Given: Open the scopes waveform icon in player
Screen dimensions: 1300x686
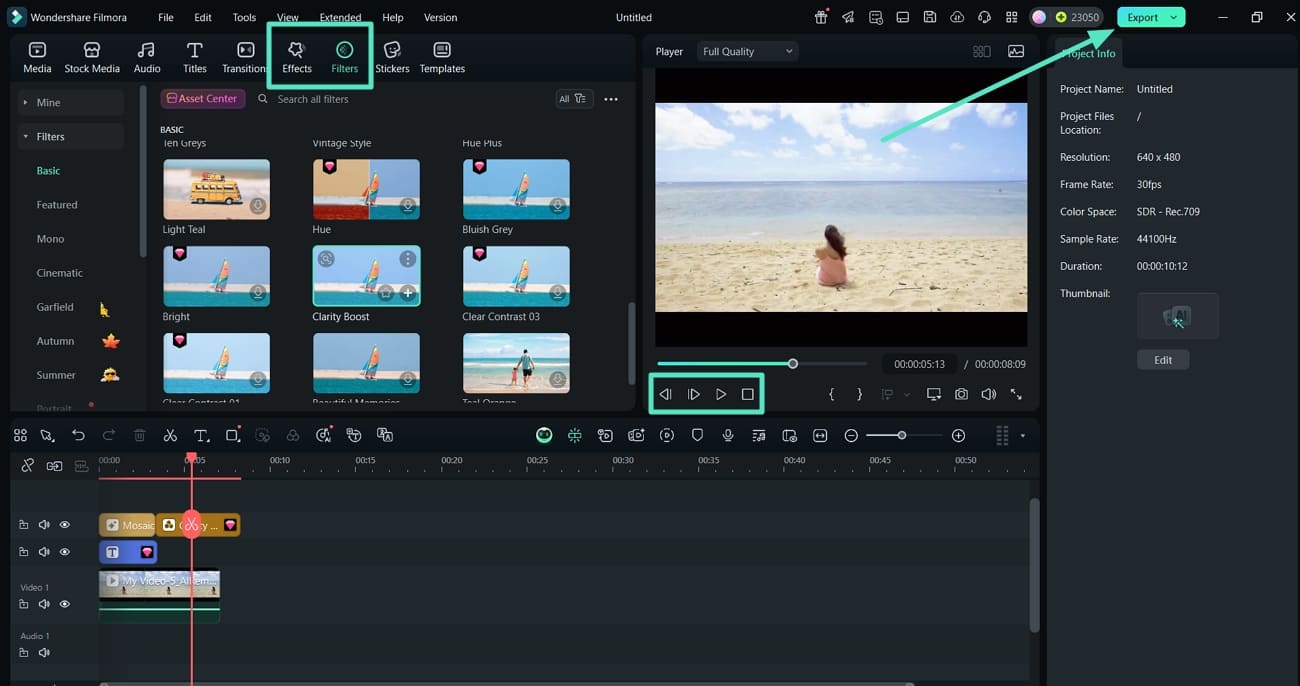Looking at the screenshot, I should click(1016, 51).
